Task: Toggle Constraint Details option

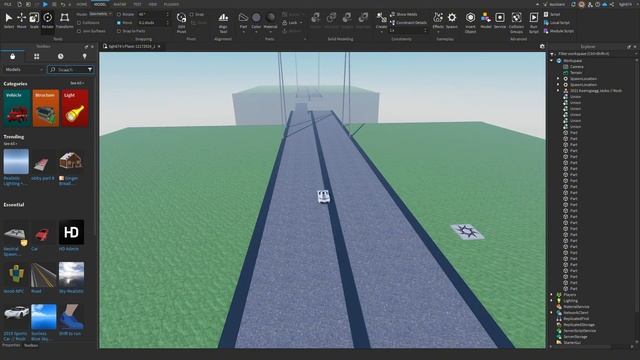Action: (408, 23)
